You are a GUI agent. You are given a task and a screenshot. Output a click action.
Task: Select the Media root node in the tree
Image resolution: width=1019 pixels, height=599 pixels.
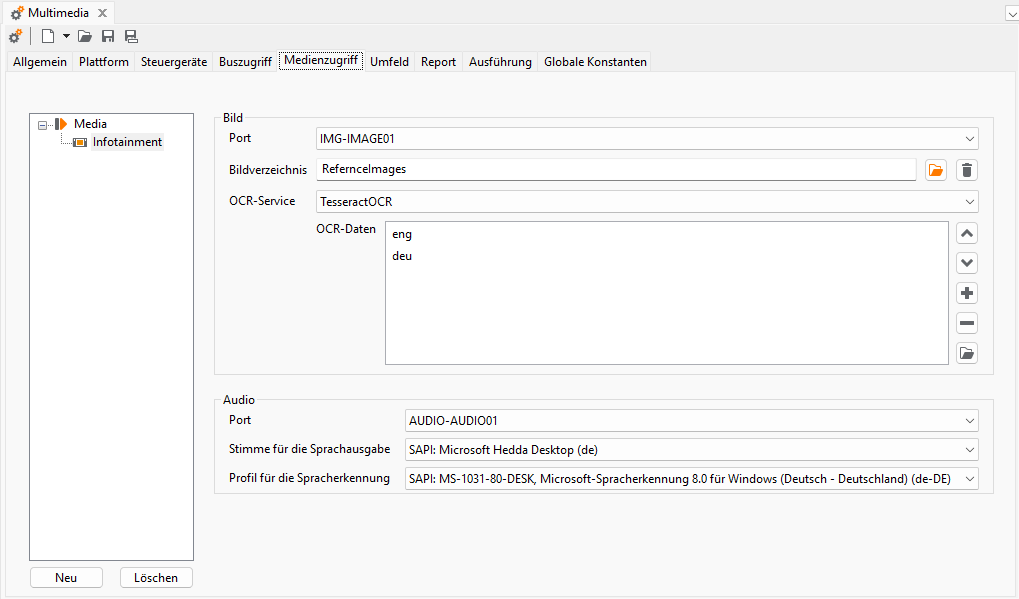(90, 123)
